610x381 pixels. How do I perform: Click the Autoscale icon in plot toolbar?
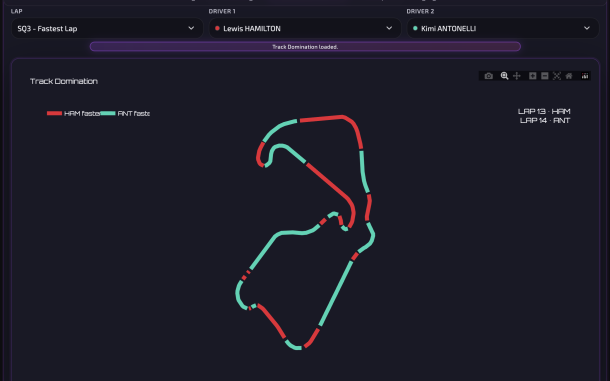click(557, 76)
